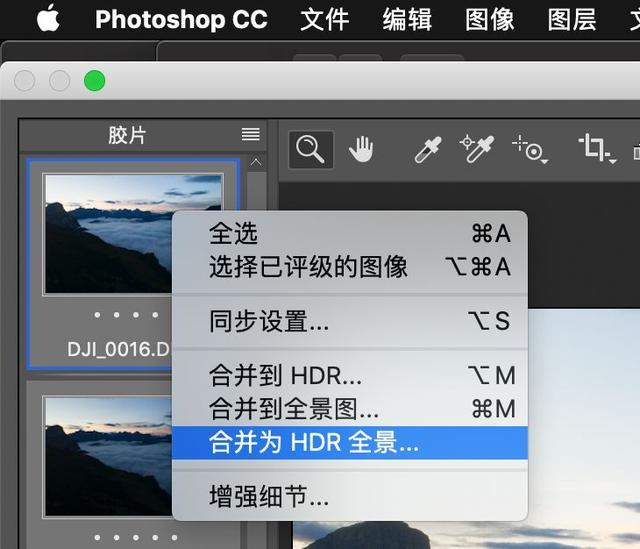
Task: Select the Zoom magnifier tool
Action: 311,150
